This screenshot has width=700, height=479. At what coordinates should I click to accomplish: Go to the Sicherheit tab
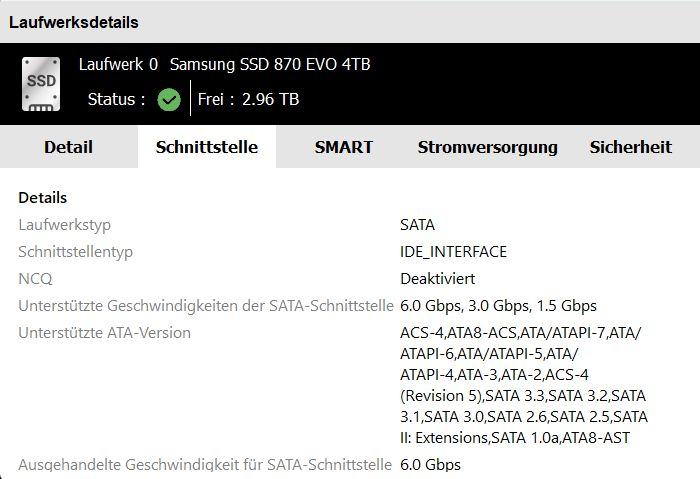click(630, 147)
